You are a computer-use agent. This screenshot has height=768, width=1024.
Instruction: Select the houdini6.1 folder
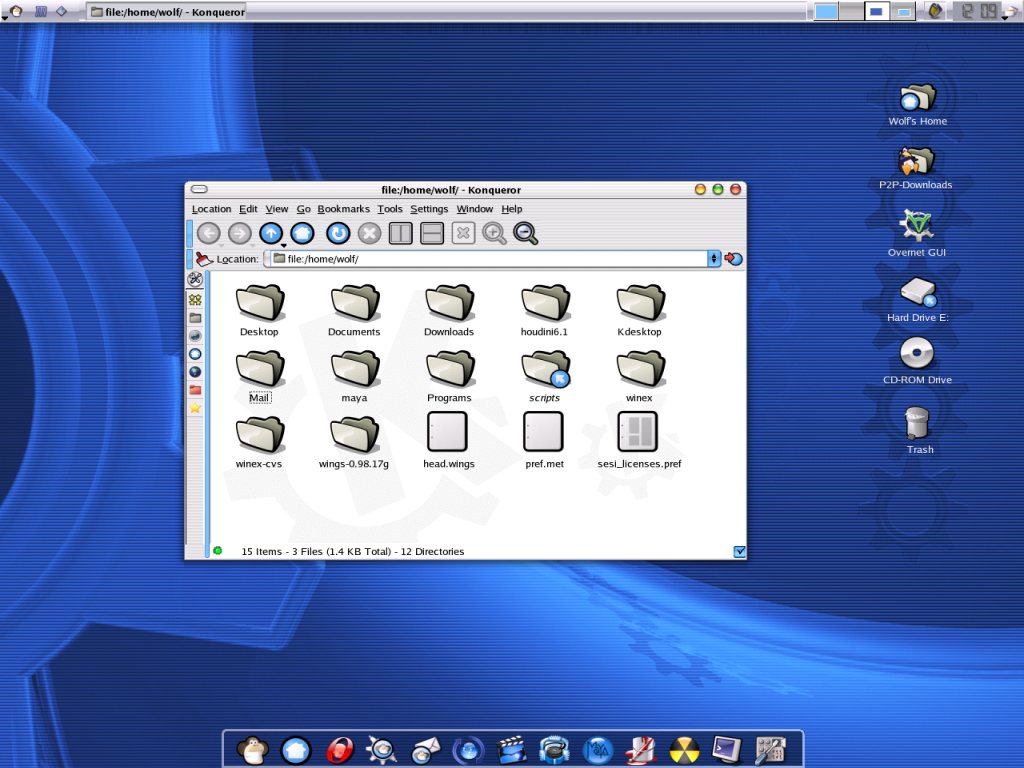[x=544, y=310]
